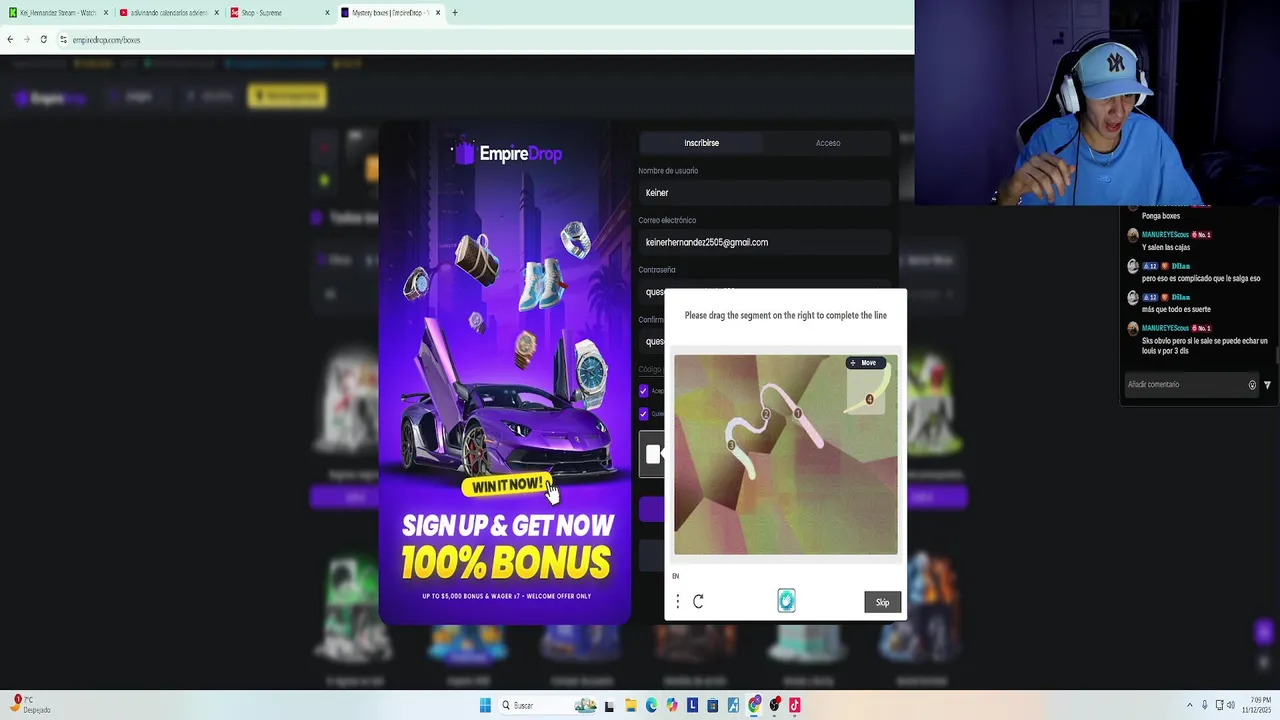Open the Windows Start menu
1280x720 pixels.
point(485,705)
